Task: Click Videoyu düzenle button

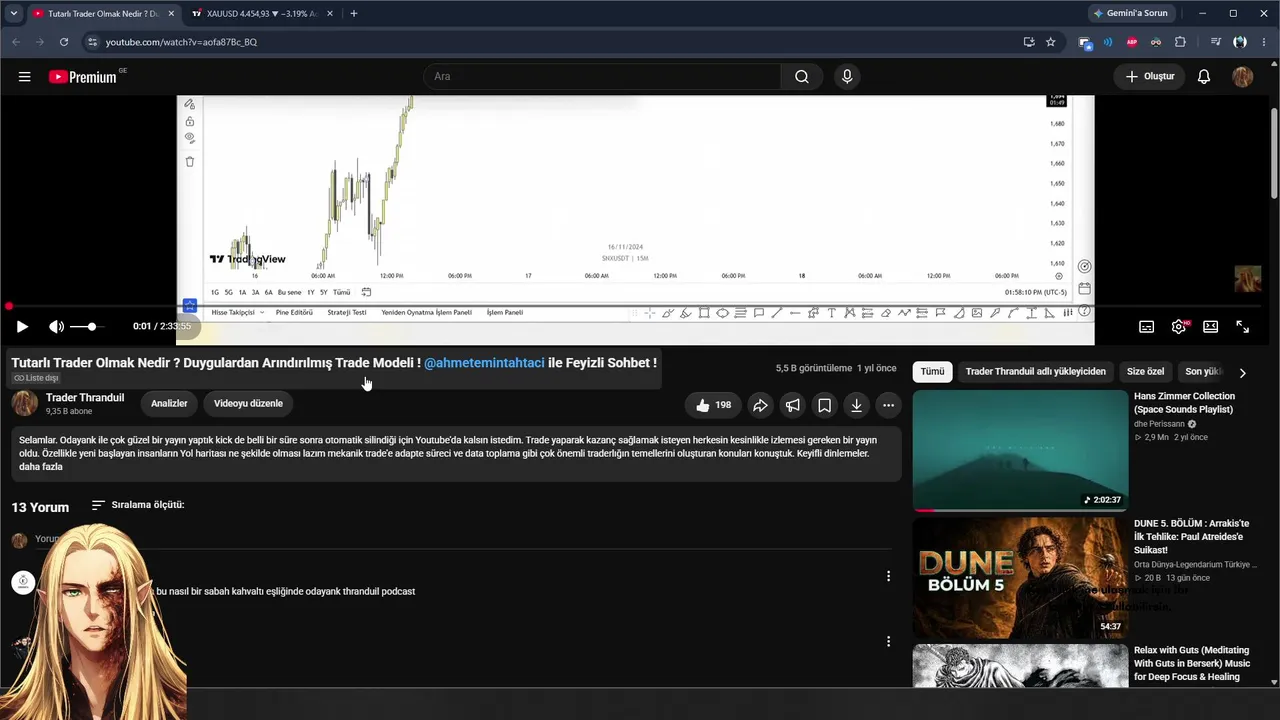Action: [x=248, y=404]
